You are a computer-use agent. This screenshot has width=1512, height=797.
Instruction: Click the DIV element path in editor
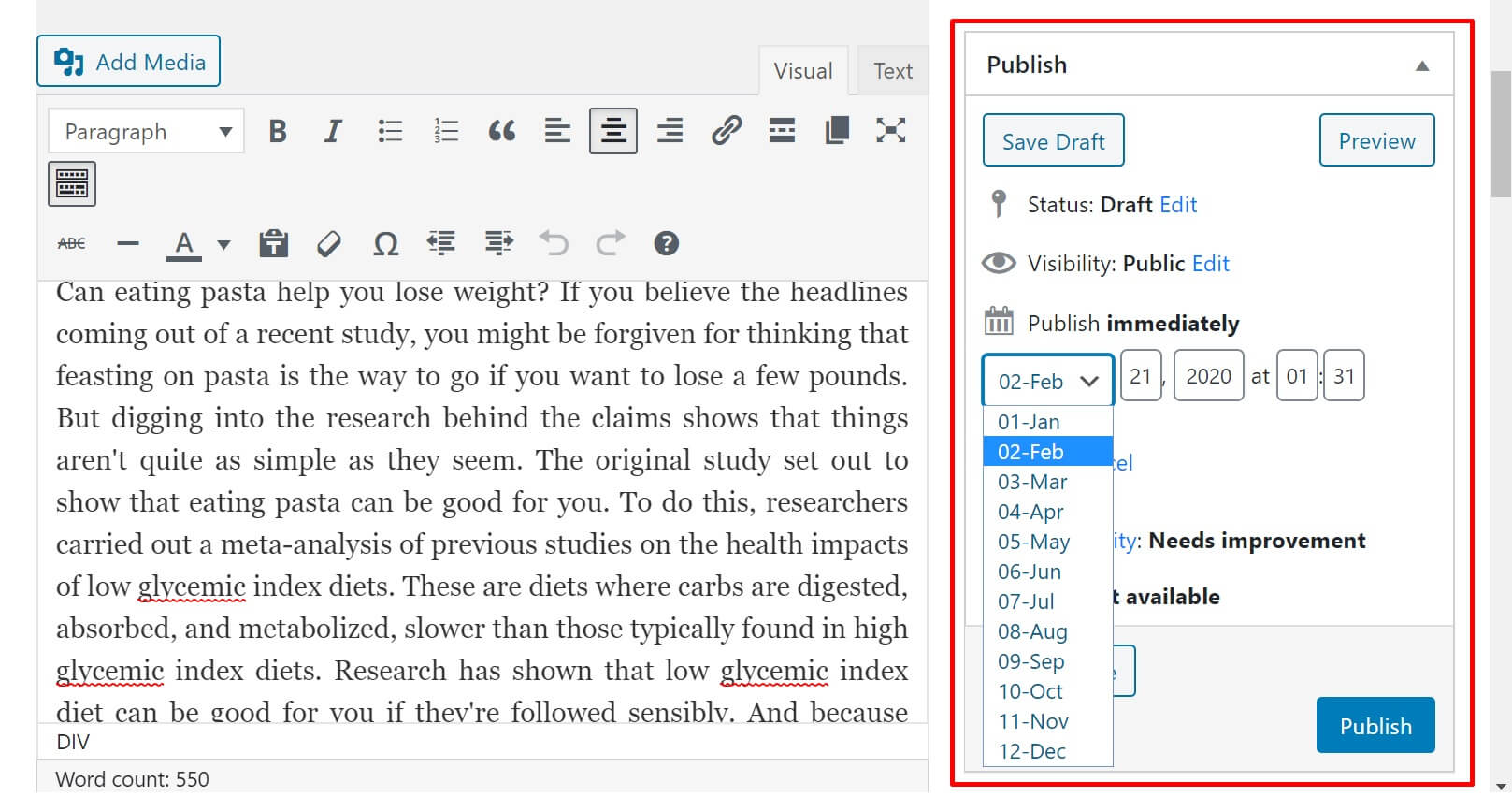click(73, 743)
